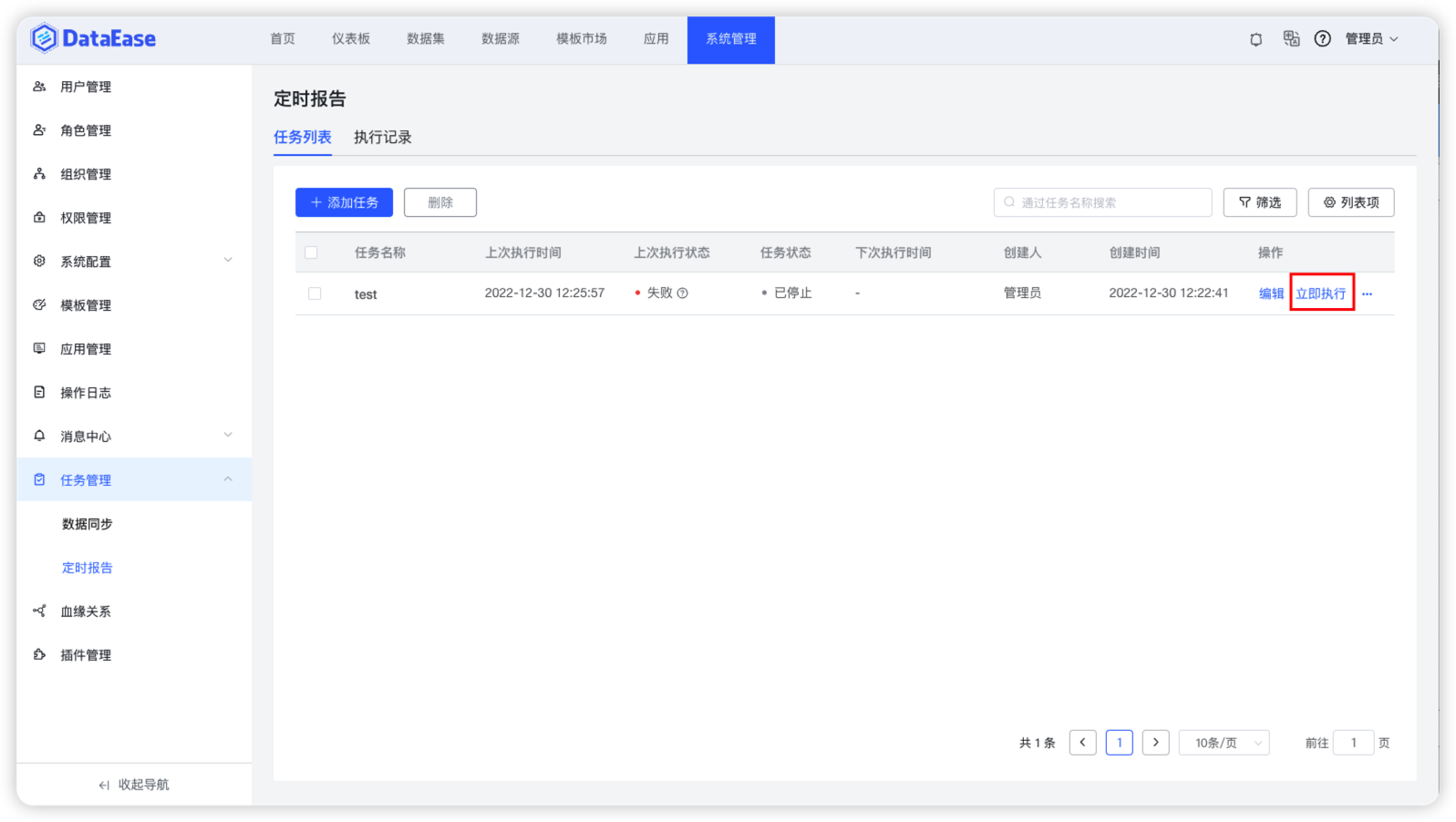This screenshot has height=822, width=1456.
Task: Click the 删除 button
Action: [x=440, y=202]
